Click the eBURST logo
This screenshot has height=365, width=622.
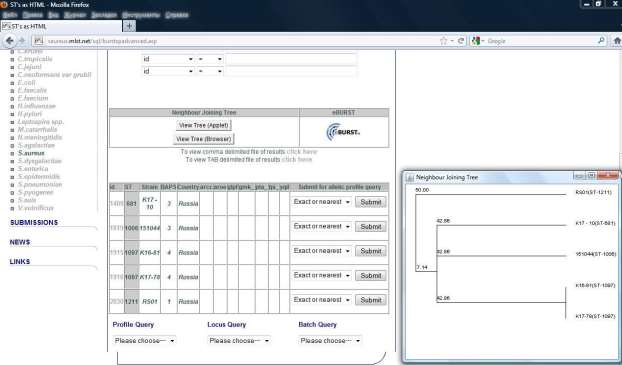(344, 132)
